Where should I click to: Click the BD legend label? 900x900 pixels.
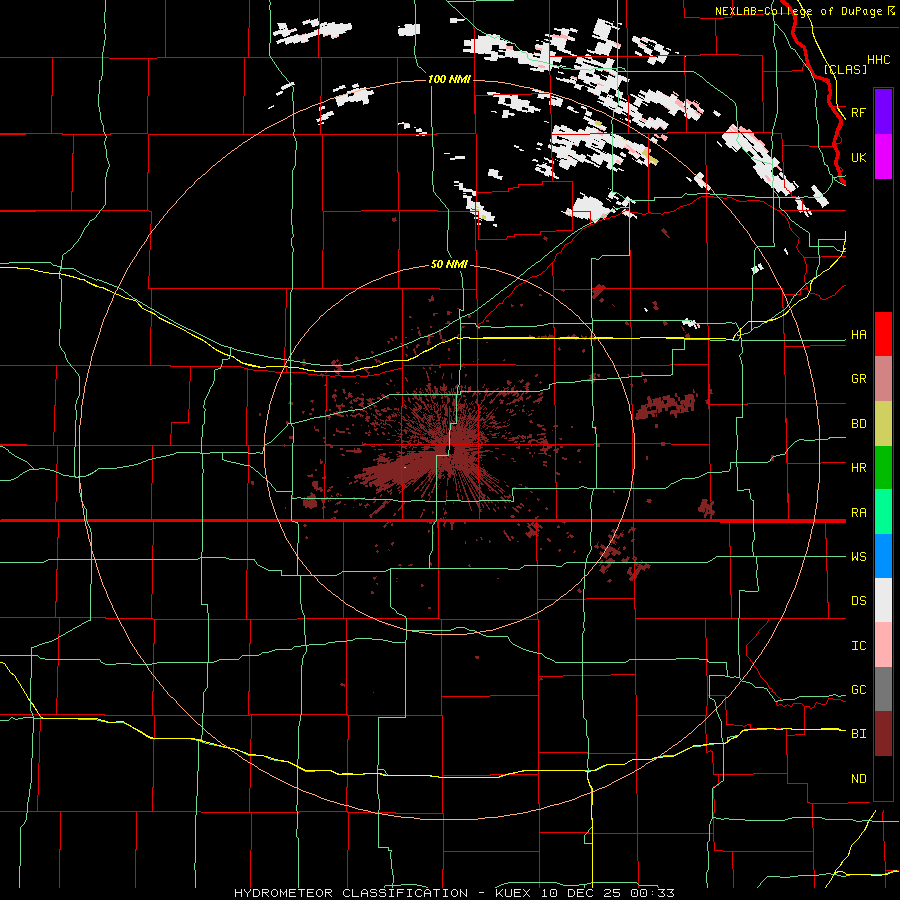point(858,424)
